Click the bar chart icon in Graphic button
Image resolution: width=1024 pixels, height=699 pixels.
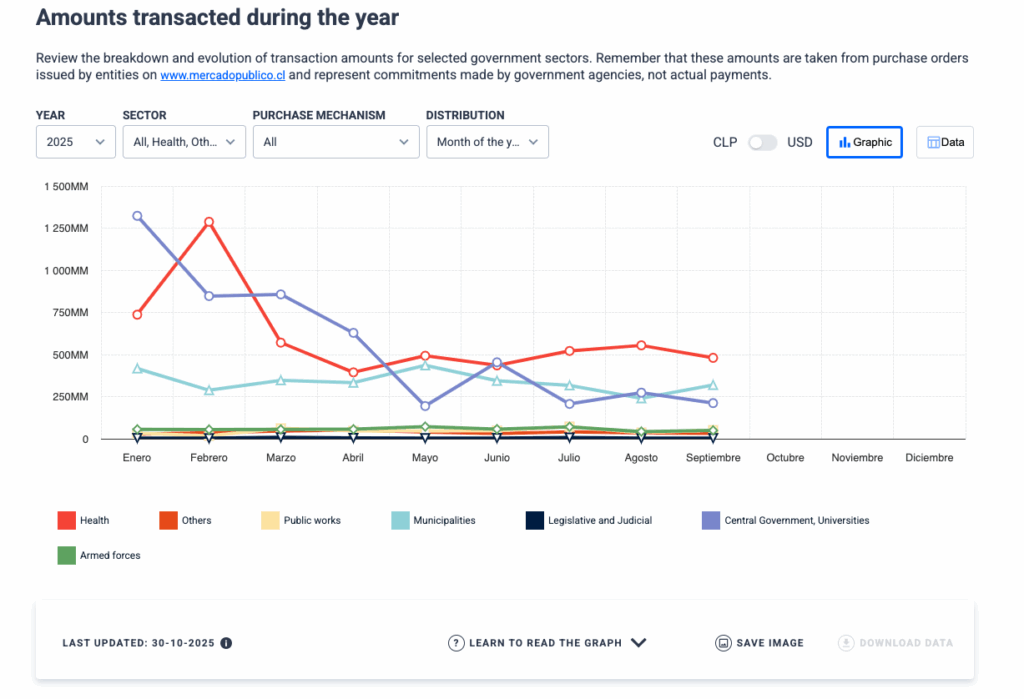(x=845, y=143)
